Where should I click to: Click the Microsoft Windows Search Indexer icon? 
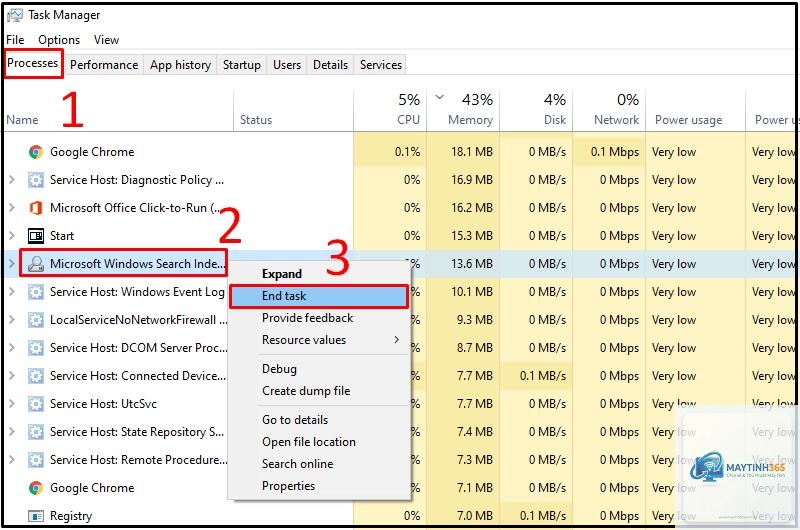point(35,264)
